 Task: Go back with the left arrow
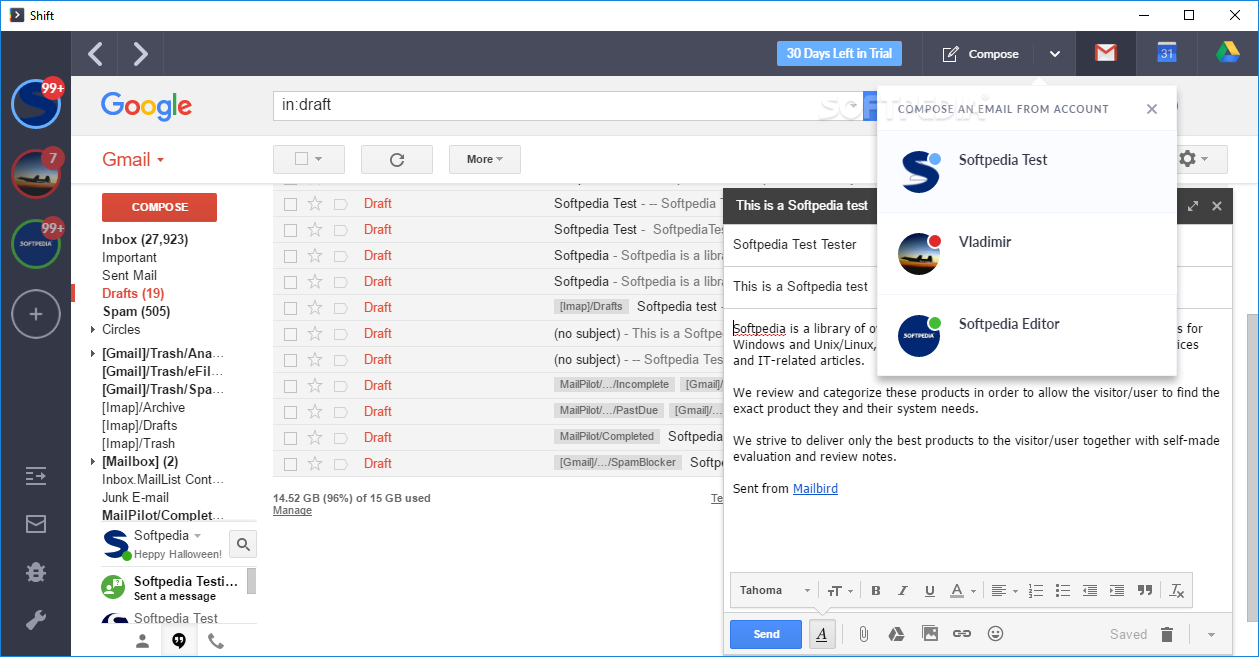tap(95, 54)
